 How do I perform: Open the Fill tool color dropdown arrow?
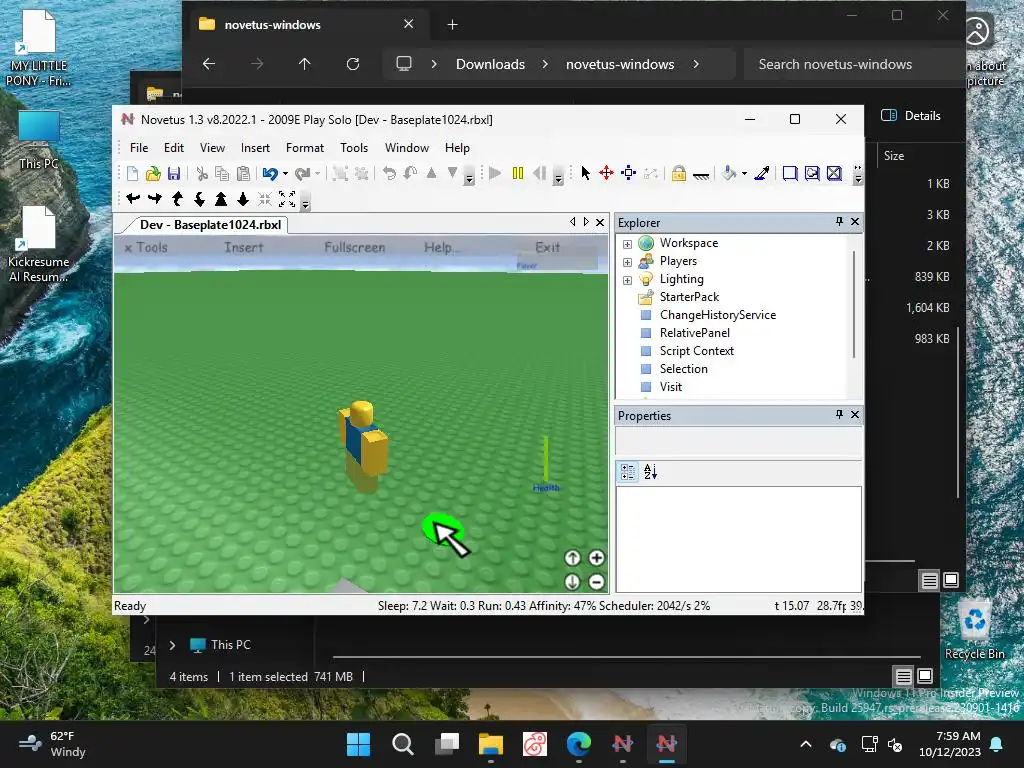(x=744, y=173)
